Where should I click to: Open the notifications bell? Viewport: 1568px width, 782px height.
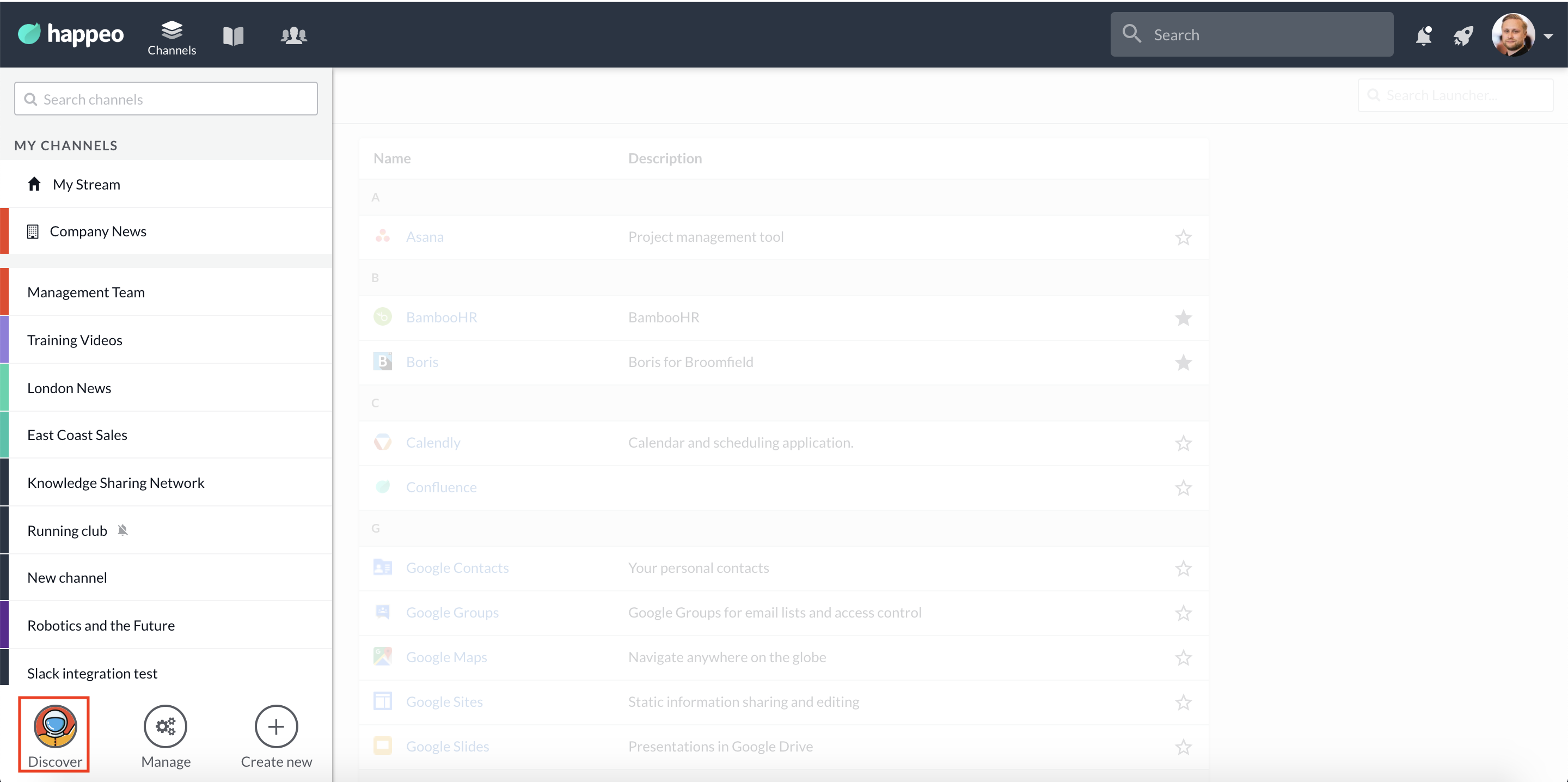click(1423, 35)
